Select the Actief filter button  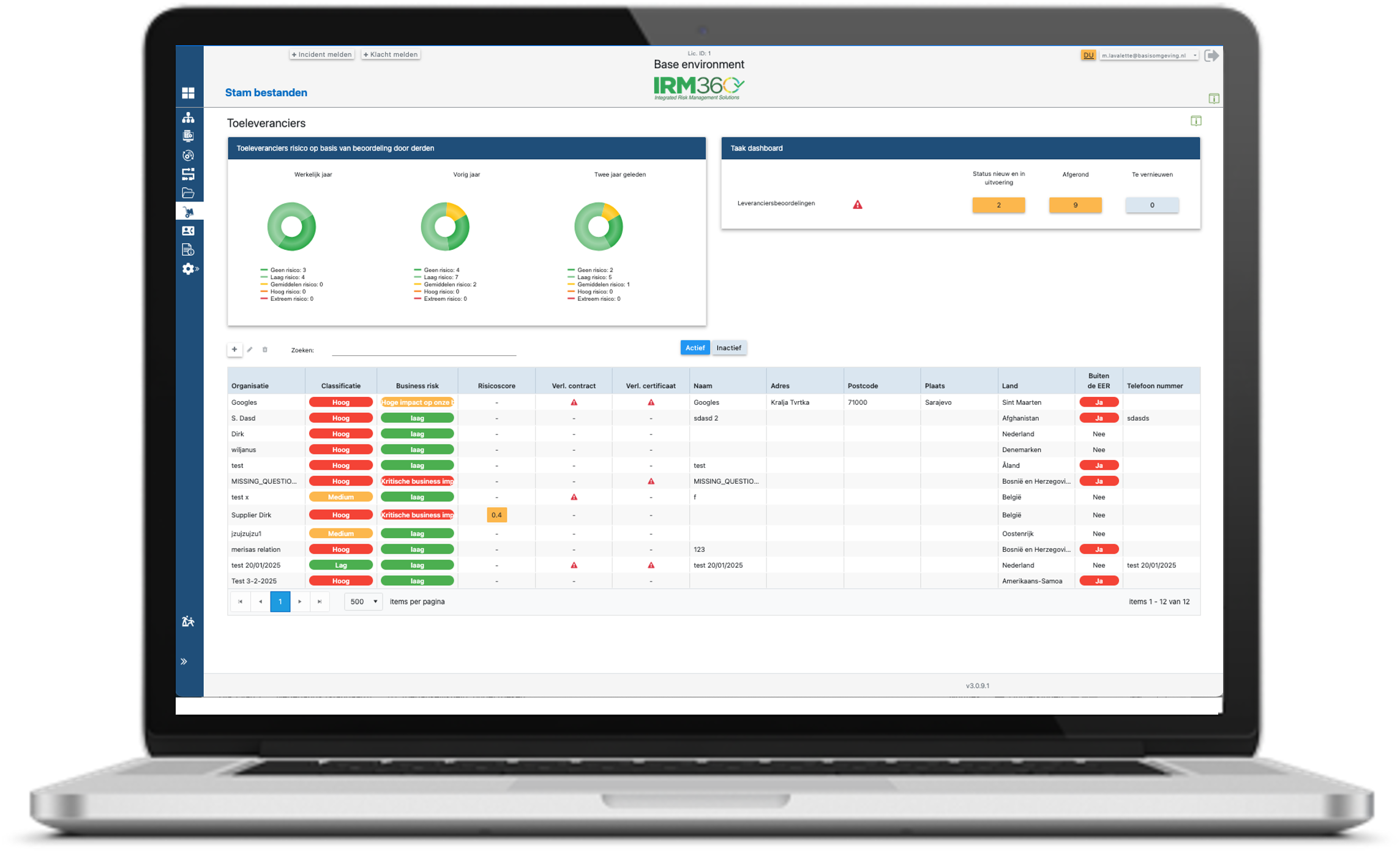[x=695, y=348]
